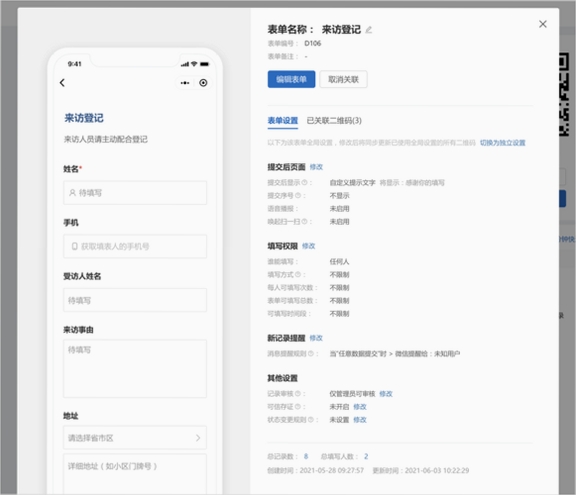This screenshot has width=576, height=495.
Task: Open the 请选择省市区 address selector
Action: click(x=135, y=438)
